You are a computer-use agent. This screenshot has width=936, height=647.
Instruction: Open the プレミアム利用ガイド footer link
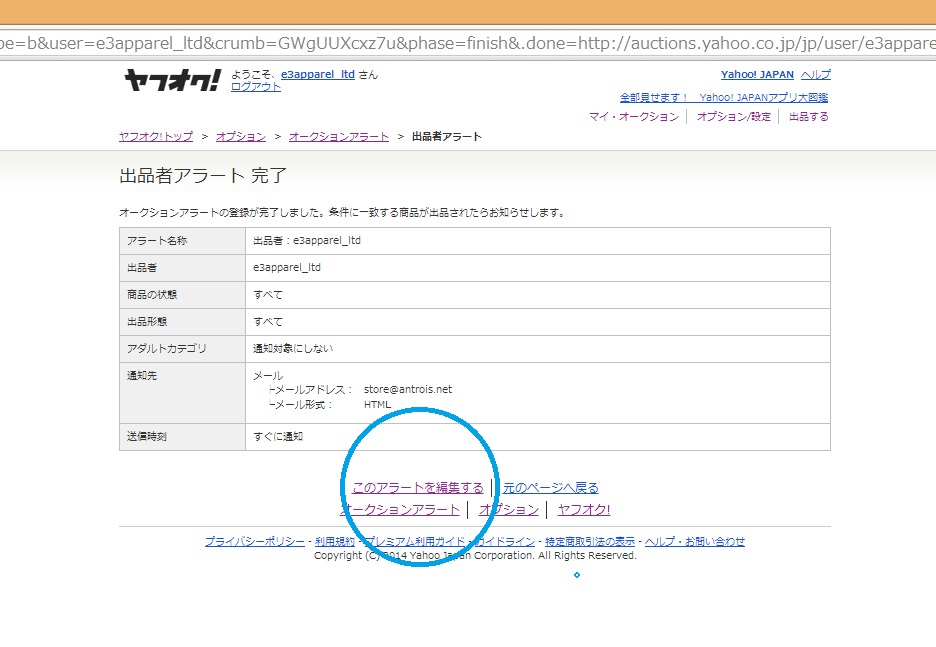415,541
